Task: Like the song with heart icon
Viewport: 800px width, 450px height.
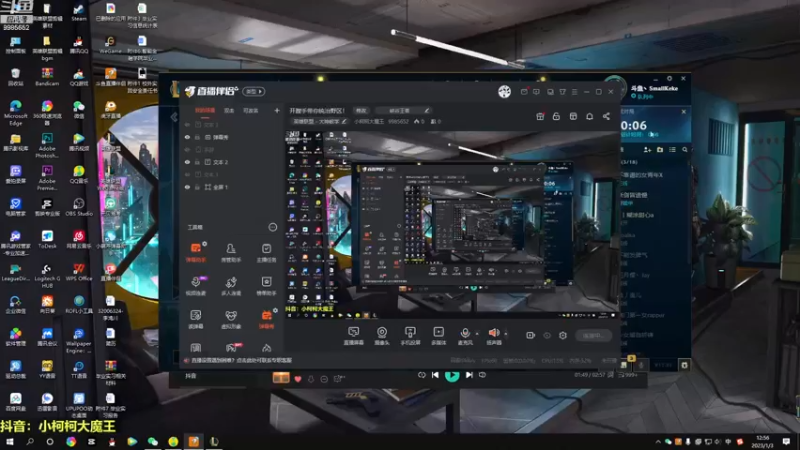Action: 298,379
